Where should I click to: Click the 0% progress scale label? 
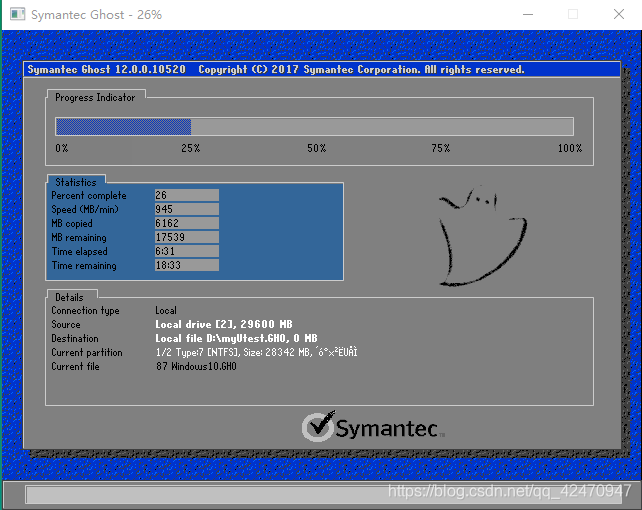pyautogui.click(x=62, y=148)
